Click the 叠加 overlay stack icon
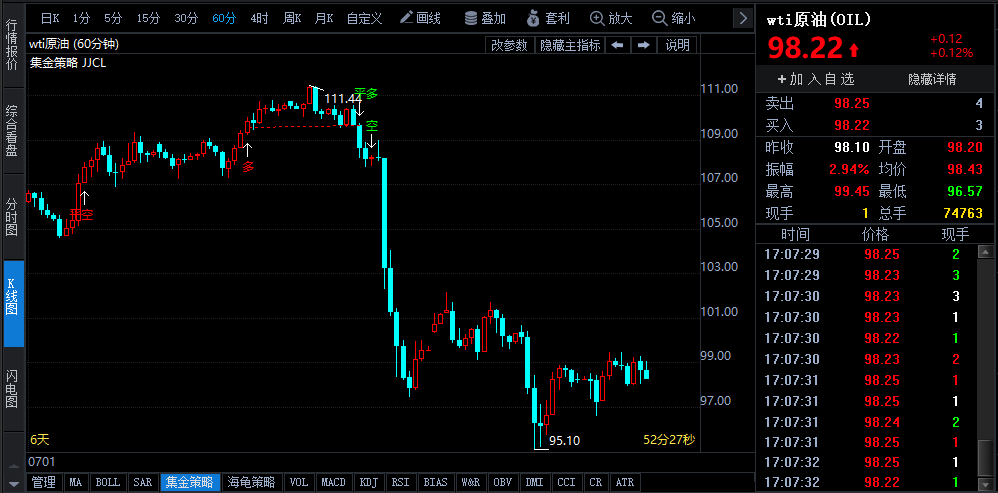The width and height of the screenshot is (998, 493). 483,18
